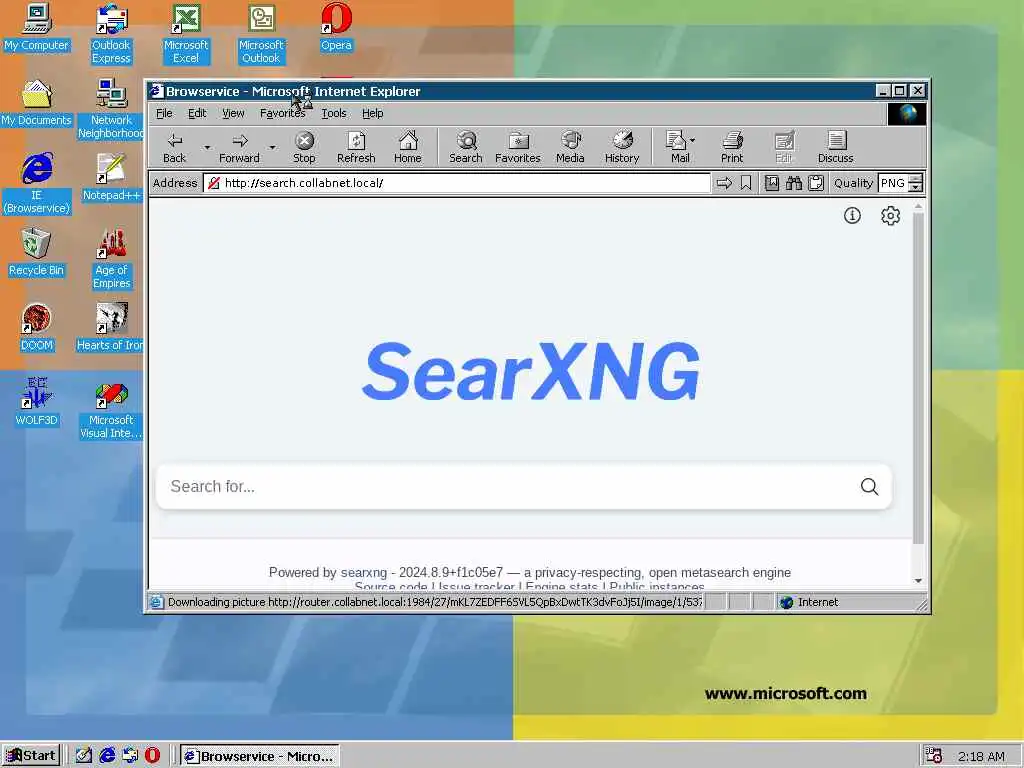Click the system tray scheduler icon
Screen dimensions: 1024x768
(934, 756)
